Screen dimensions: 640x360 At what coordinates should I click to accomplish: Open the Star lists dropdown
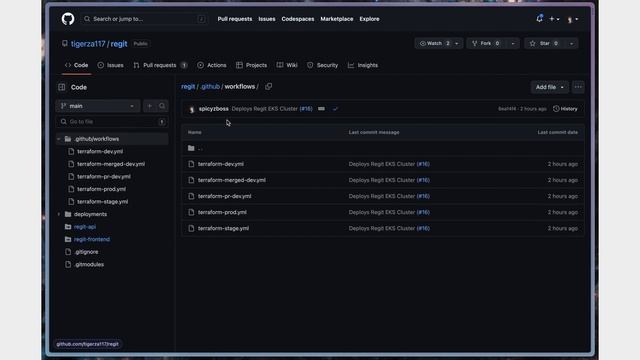571,43
